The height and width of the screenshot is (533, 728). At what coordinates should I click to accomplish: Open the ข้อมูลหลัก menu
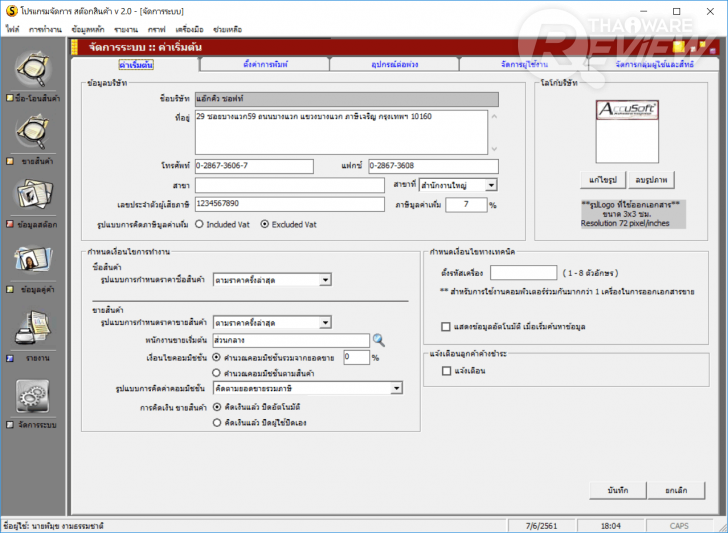(88, 29)
